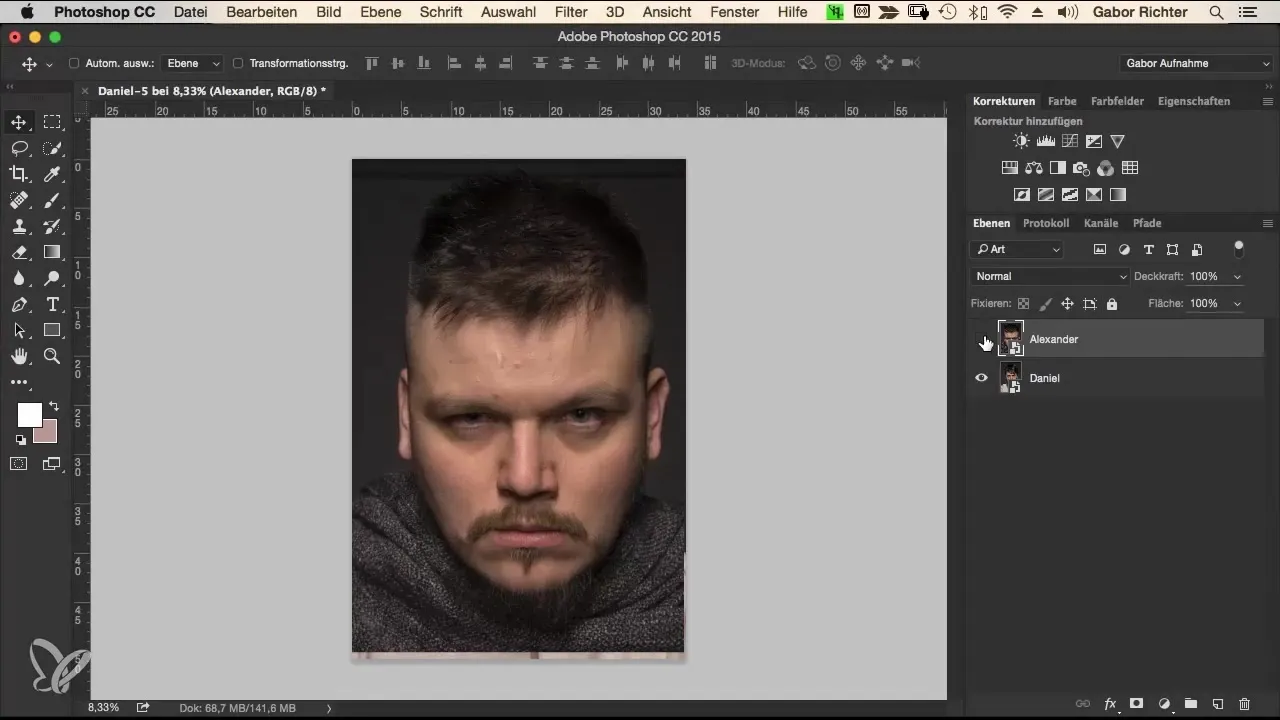Select the Eraser tool
The width and height of the screenshot is (1280, 720).
(19, 252)
